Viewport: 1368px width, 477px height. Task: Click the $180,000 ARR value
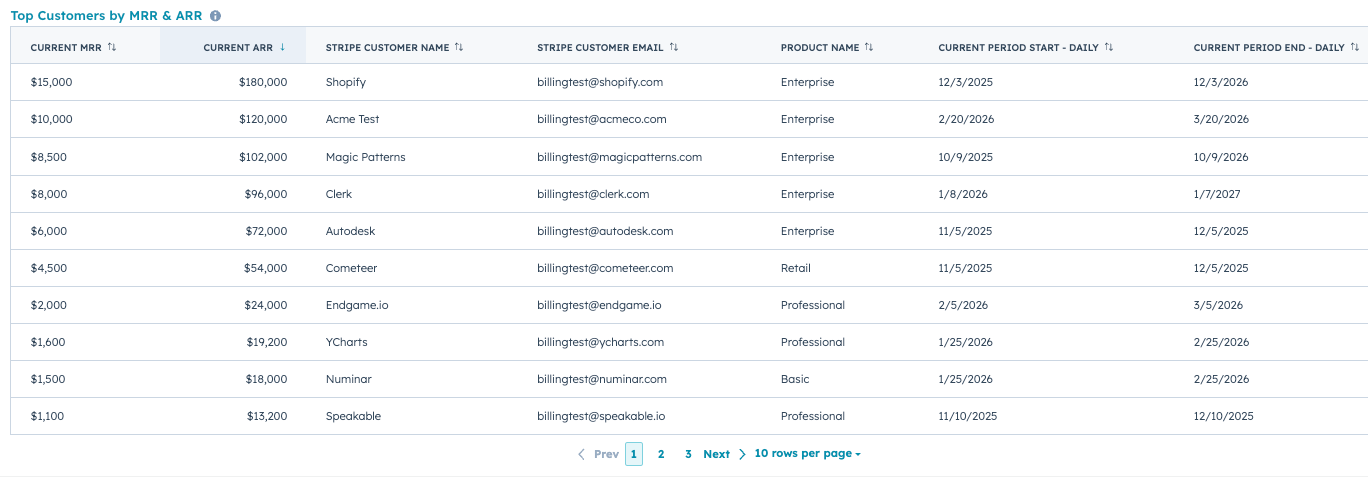[263, 82]
